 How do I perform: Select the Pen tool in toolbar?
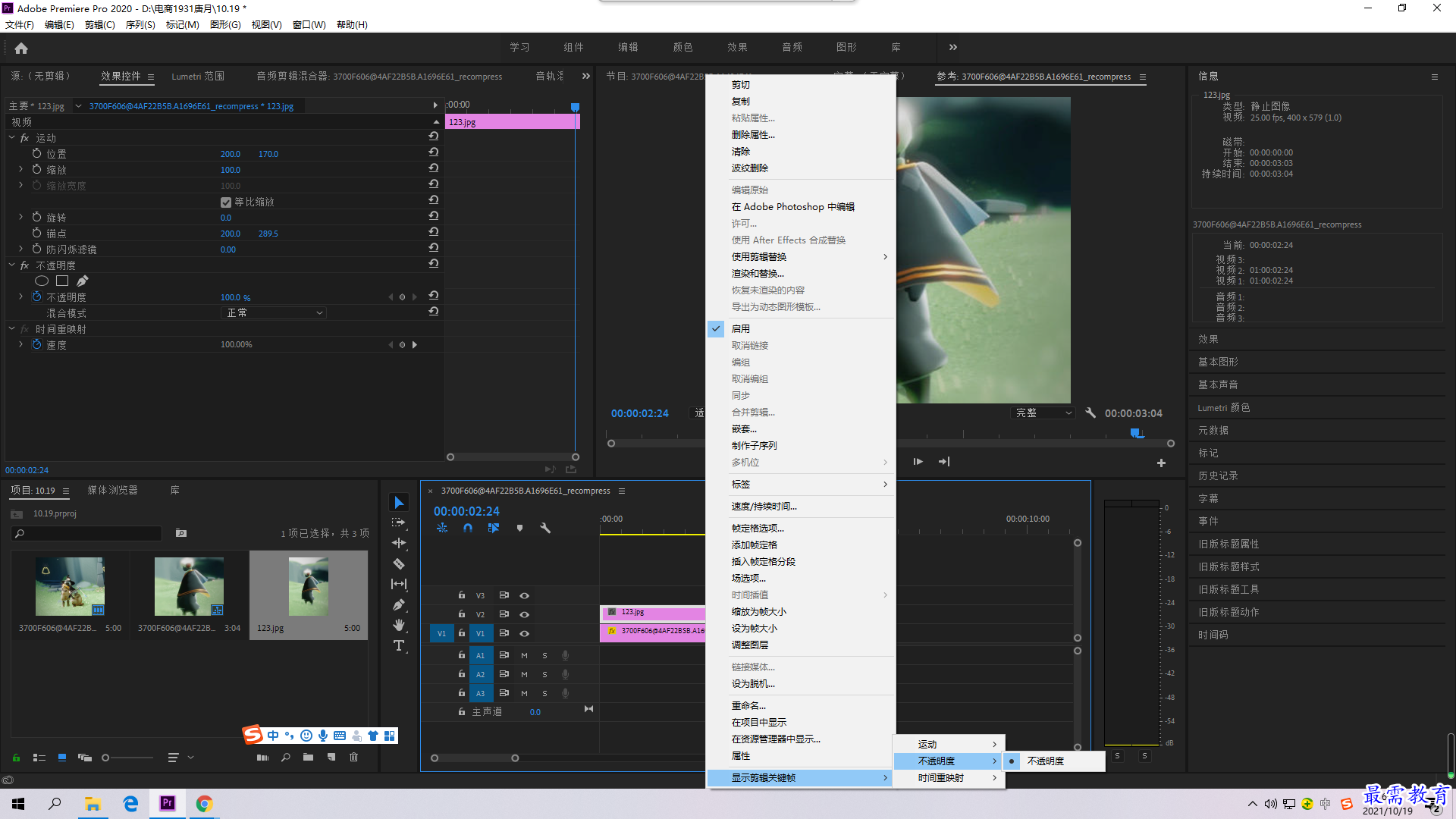[399, 604]
